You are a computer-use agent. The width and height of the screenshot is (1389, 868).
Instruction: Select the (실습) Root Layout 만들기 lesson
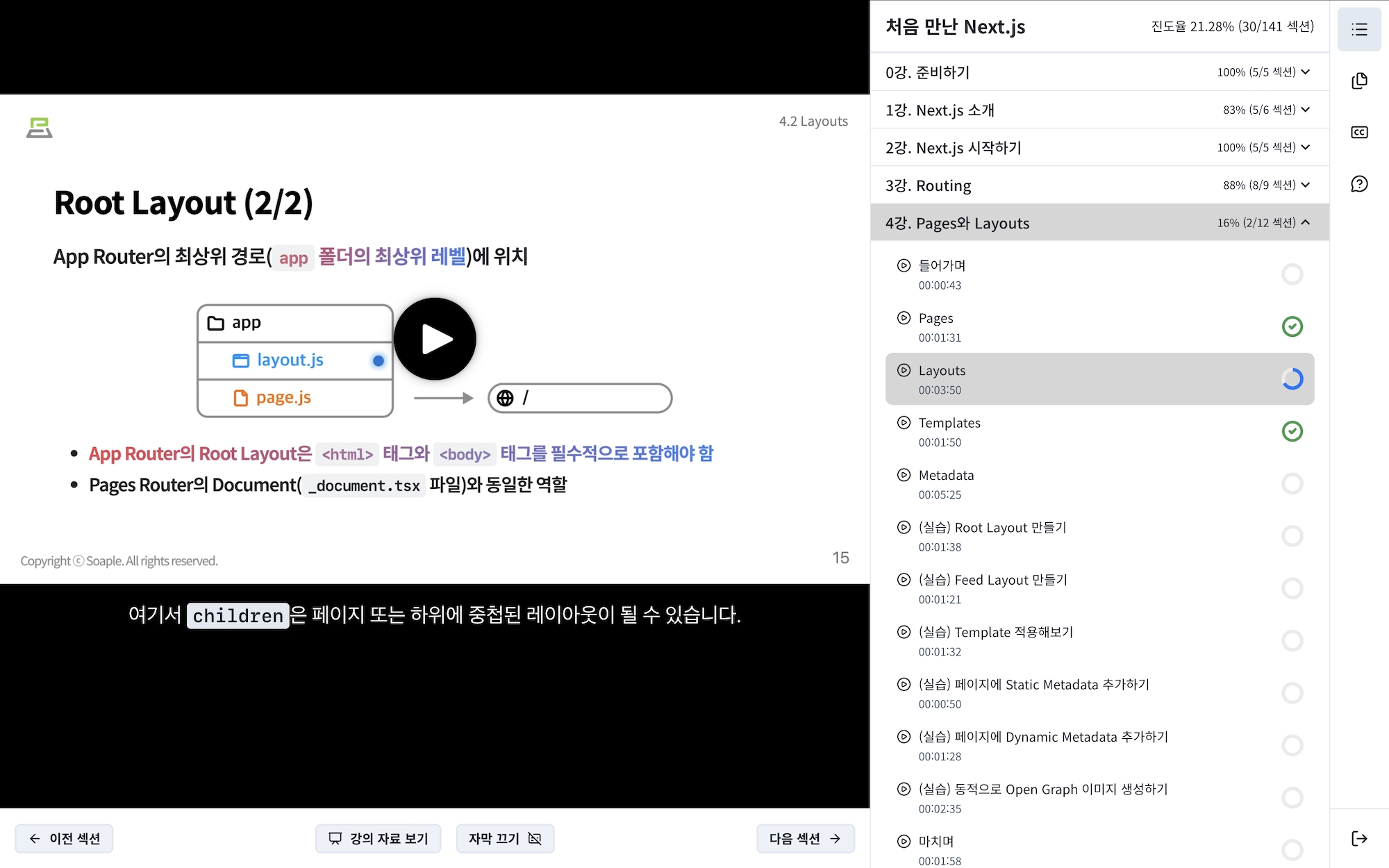click(992, 528)
